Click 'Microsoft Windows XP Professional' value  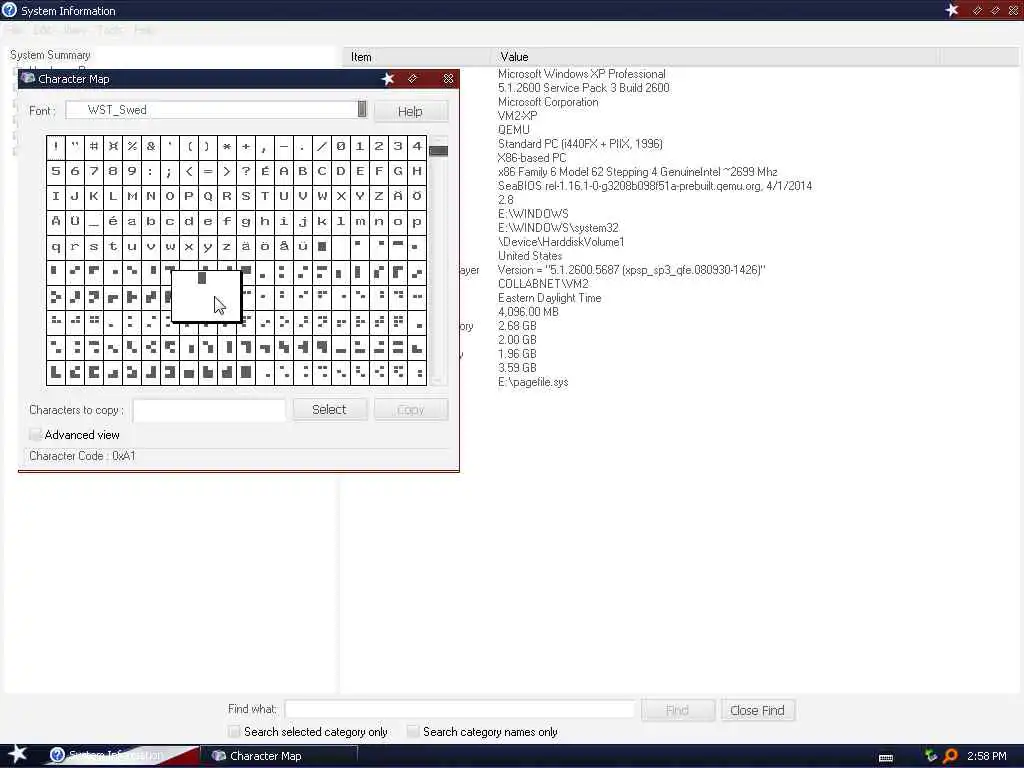(x=581, y=74)
